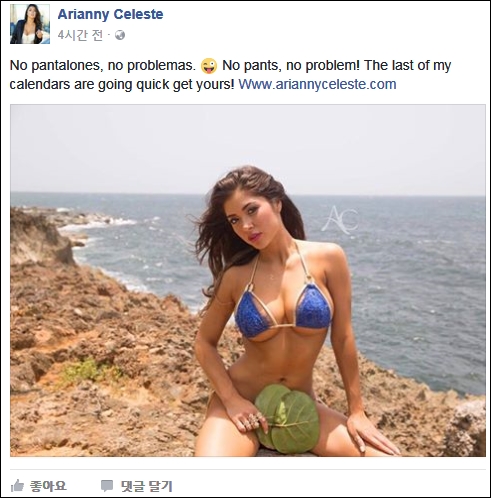Click the green leaf in the photo
The height and width of the screenshot is (498, 491).
tap(287, 418)
